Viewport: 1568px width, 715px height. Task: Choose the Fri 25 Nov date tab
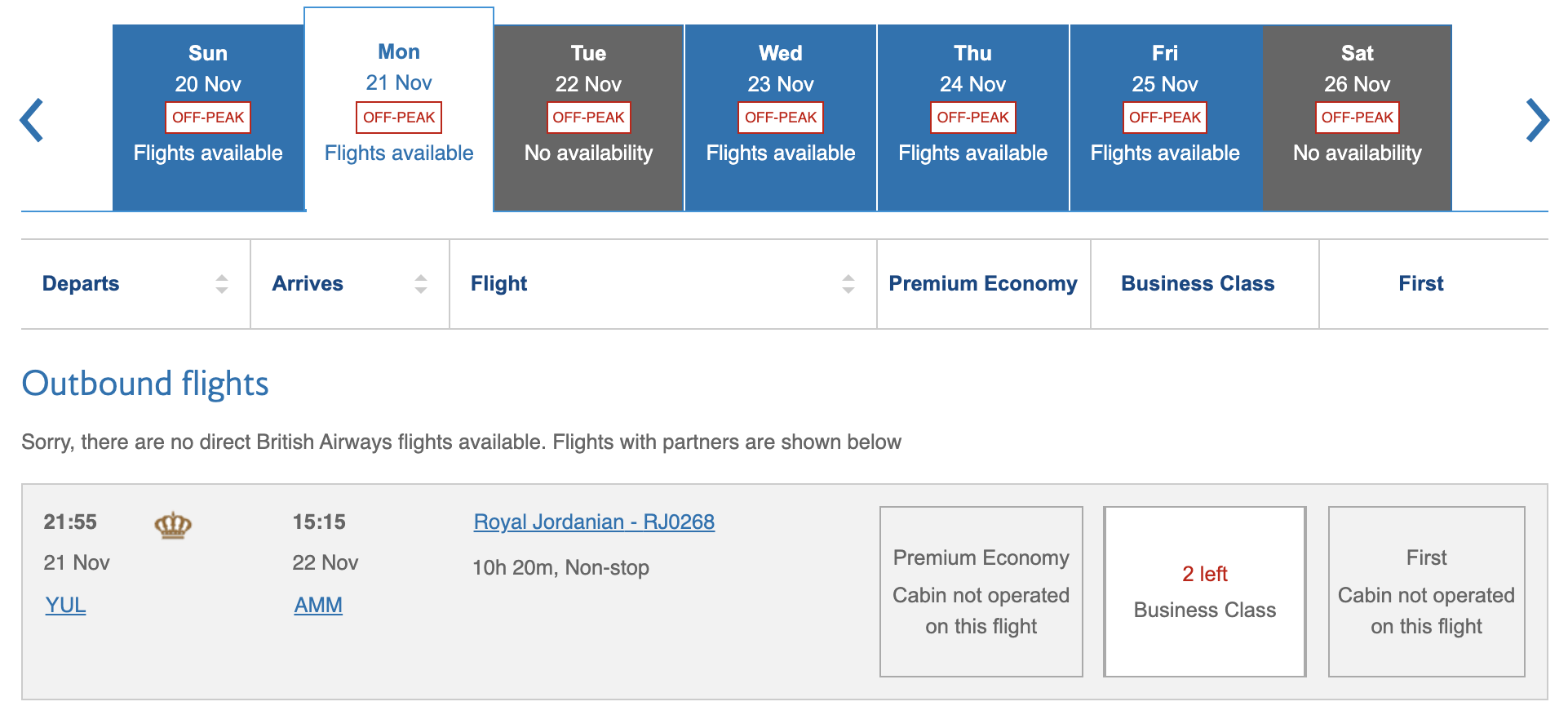click(x=1165, y=118)
